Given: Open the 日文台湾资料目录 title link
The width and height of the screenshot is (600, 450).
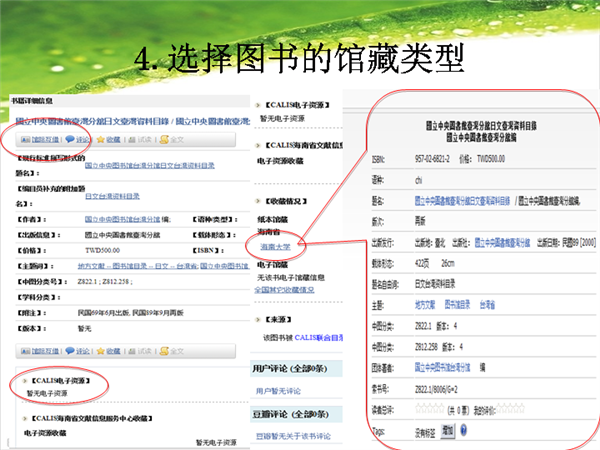Looking at the screenshot, I should coord(112,196).
